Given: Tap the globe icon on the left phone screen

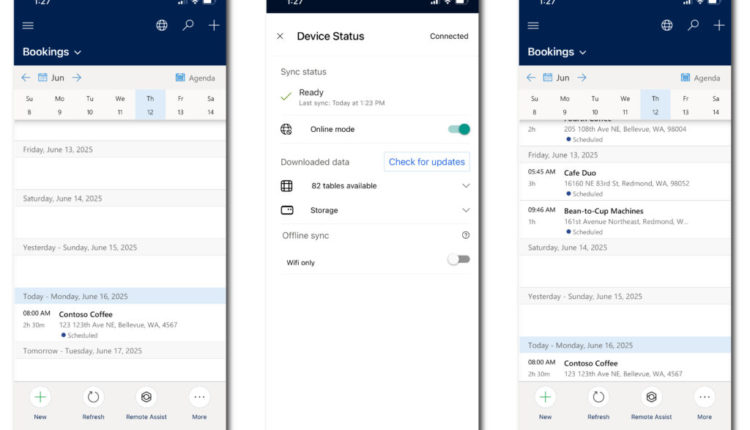Looking at the screenshot, I should click(163, 25).
